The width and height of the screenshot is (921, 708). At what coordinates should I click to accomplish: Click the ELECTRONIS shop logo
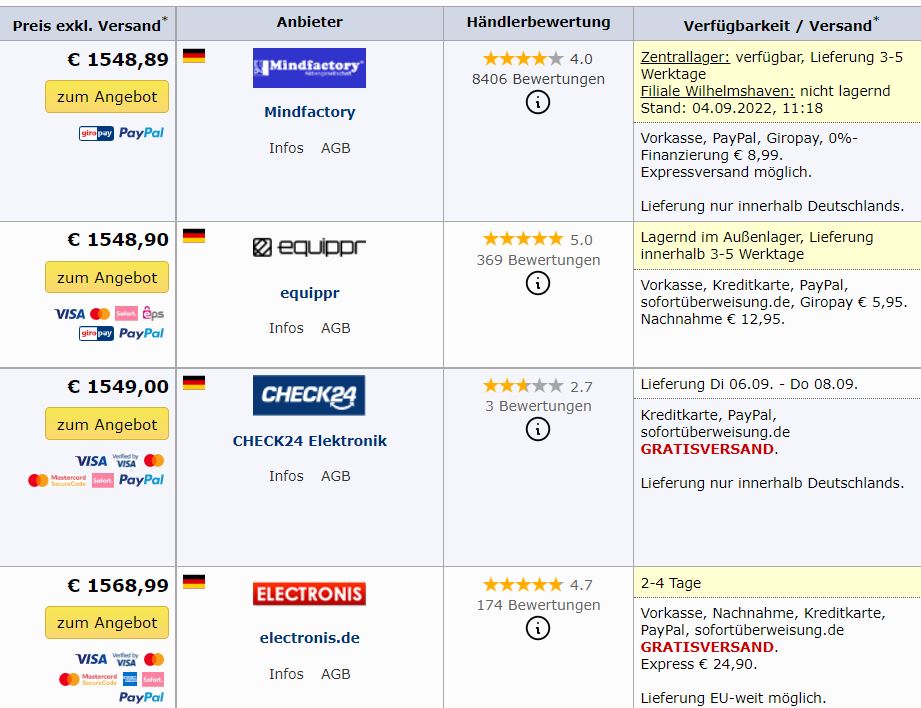pyautogui.click(x=309, y=594)
